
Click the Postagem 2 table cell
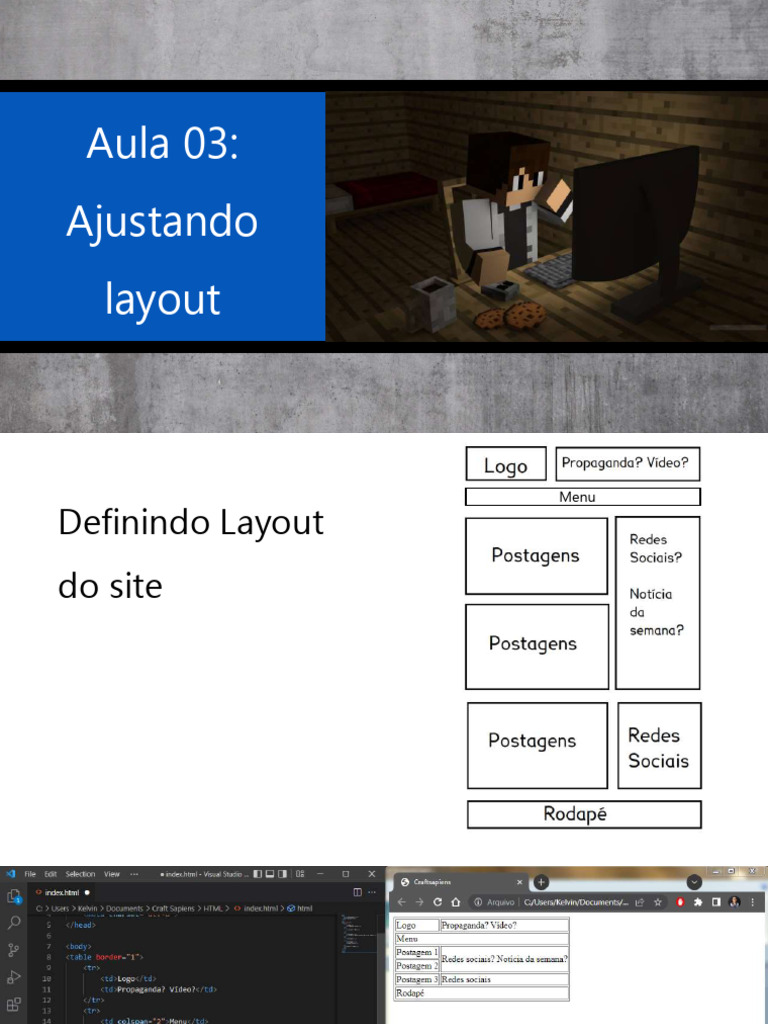pyautogui.click(x=417, y=966)
